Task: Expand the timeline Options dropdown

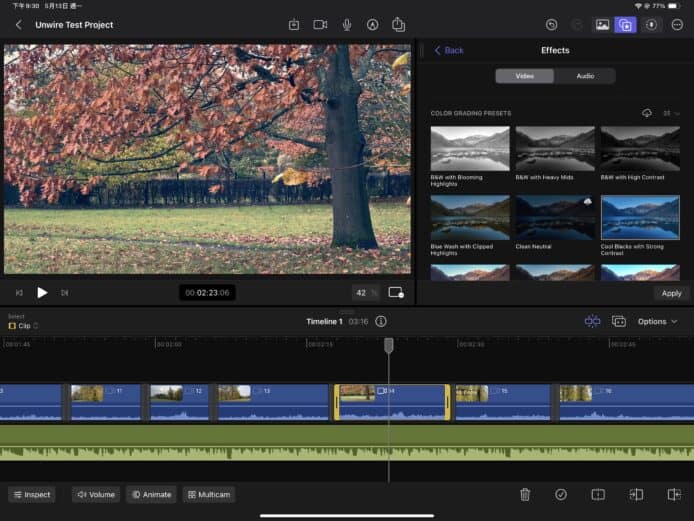Action: point(657,322)
